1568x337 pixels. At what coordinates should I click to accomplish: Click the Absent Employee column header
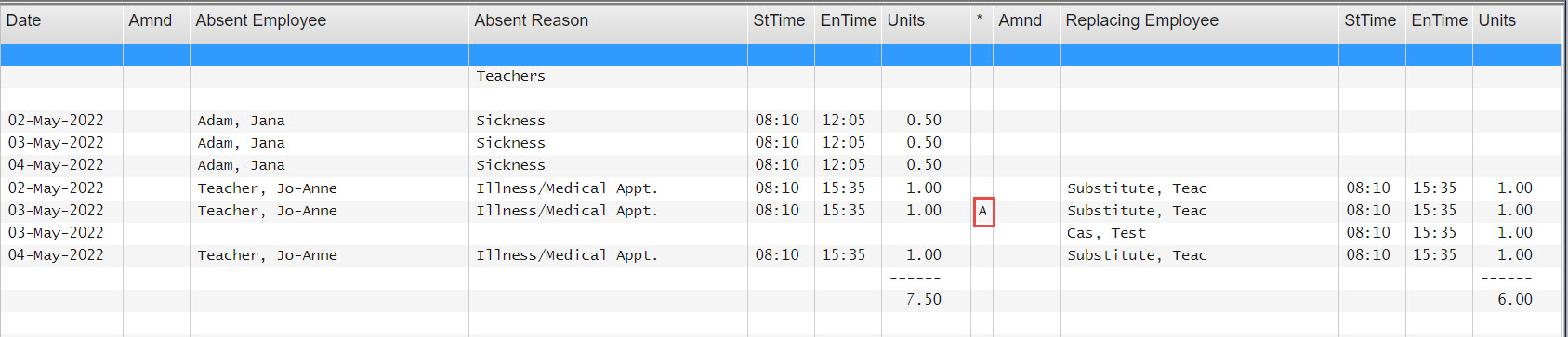click(329, 21)
